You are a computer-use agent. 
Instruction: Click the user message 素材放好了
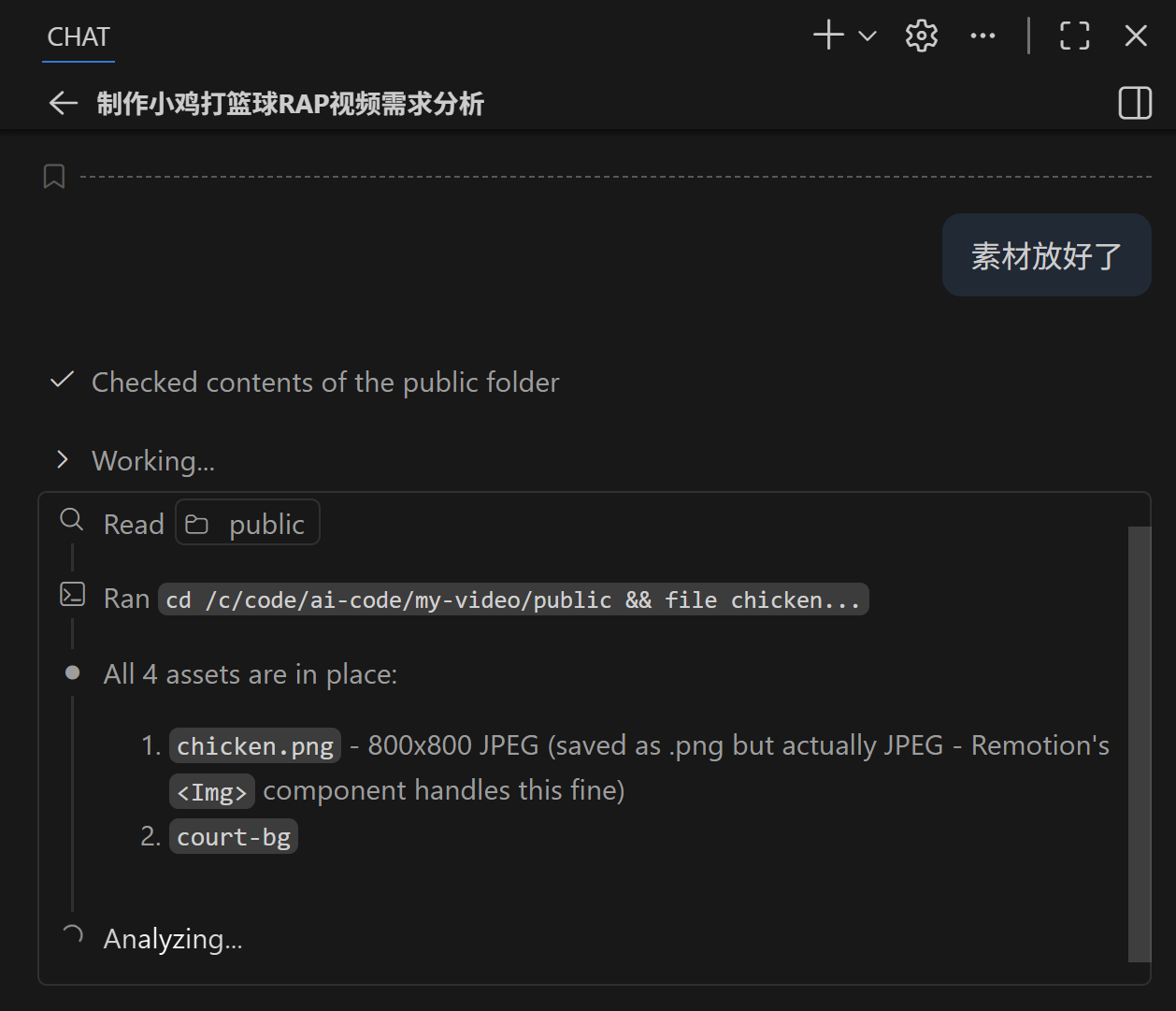[x=1046, y=255]
